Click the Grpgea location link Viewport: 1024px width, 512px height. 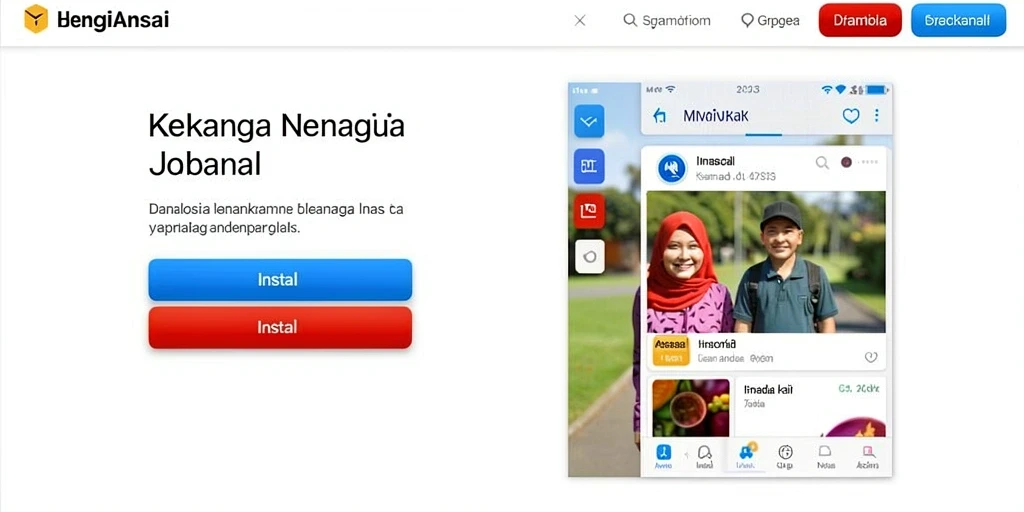(771, 20)
